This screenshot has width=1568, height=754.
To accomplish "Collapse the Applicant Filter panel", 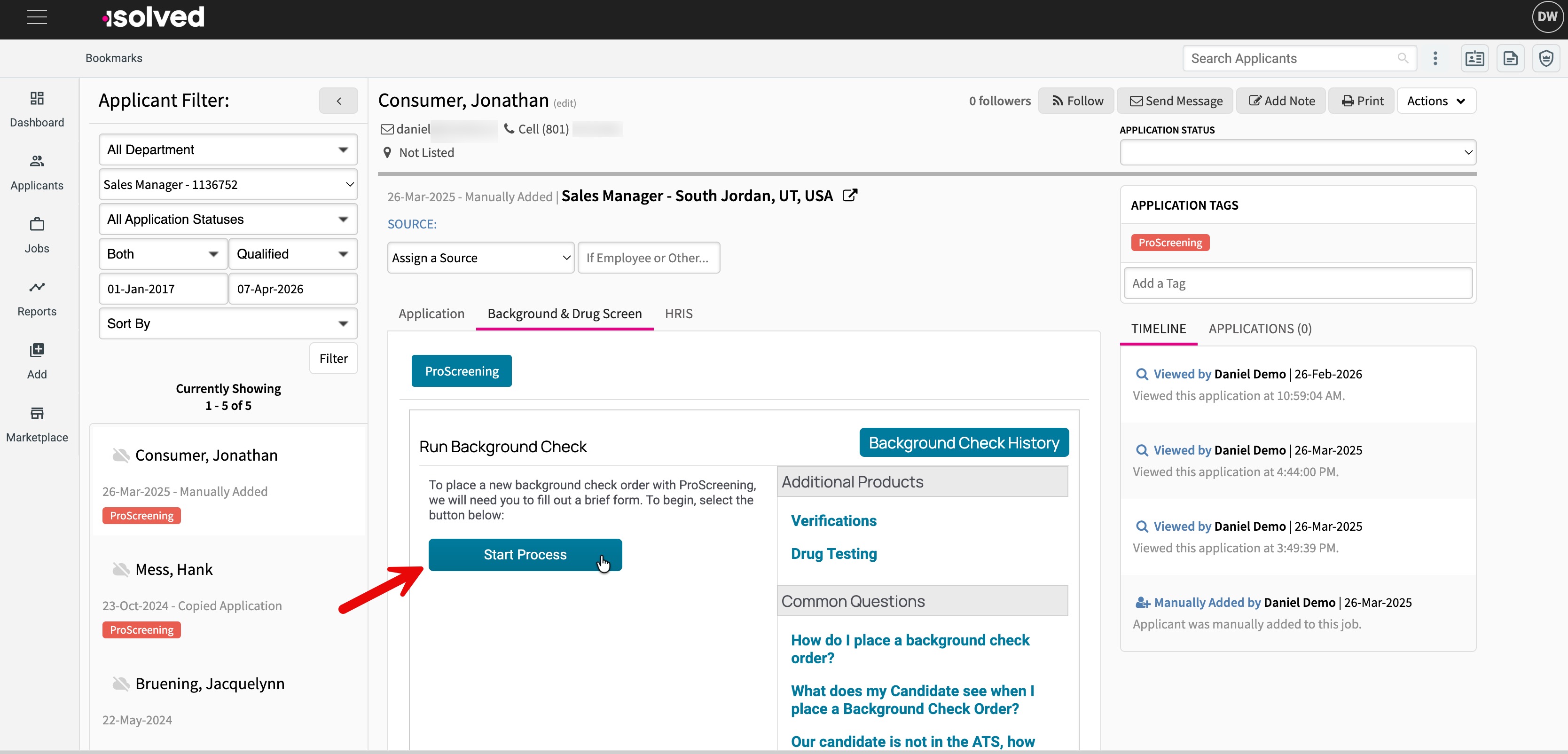I will 338,101.
